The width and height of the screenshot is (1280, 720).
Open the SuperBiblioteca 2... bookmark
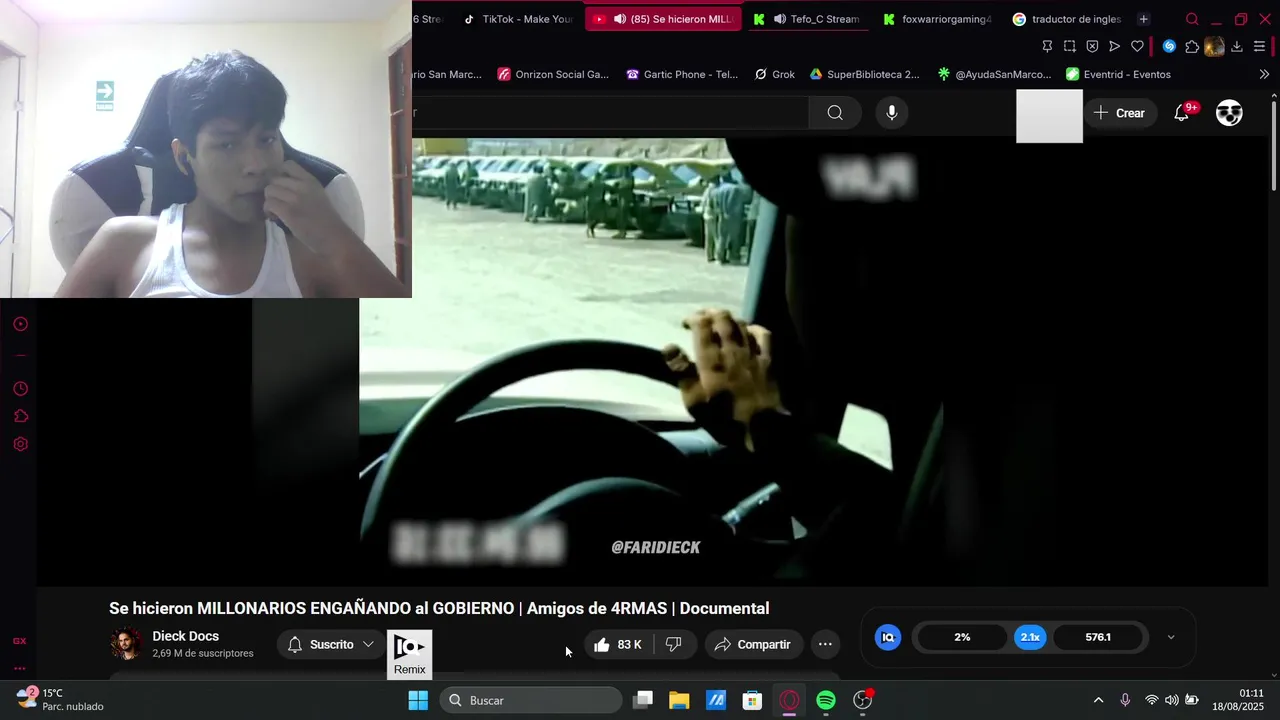click(864, 74)
